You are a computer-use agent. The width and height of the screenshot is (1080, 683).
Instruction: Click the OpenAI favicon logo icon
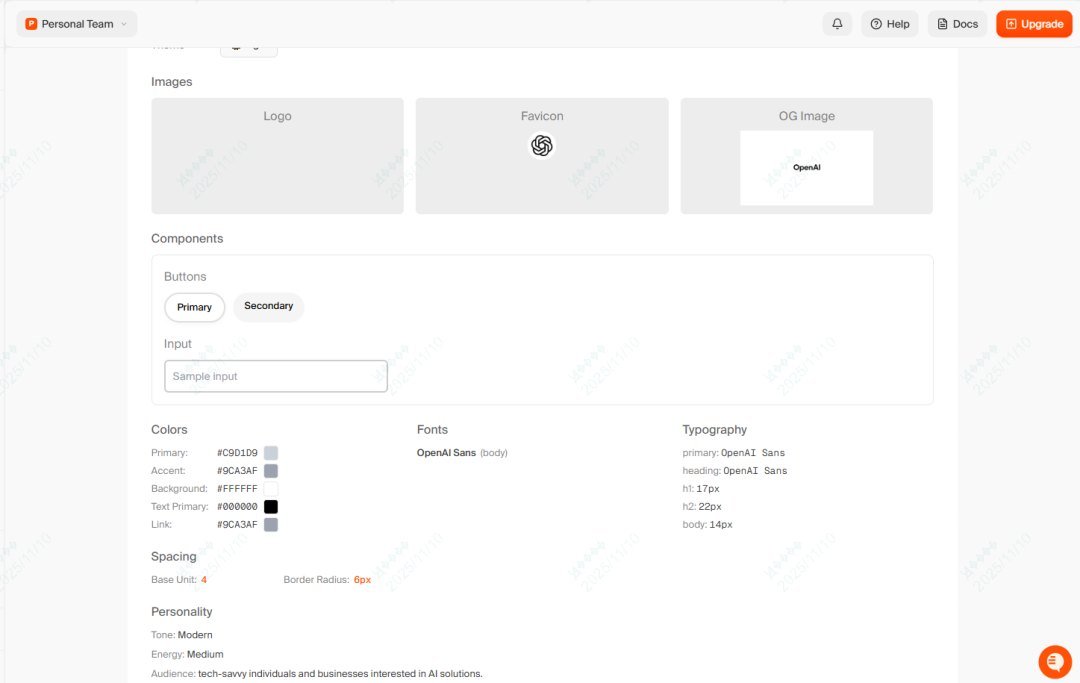[542, 145]
